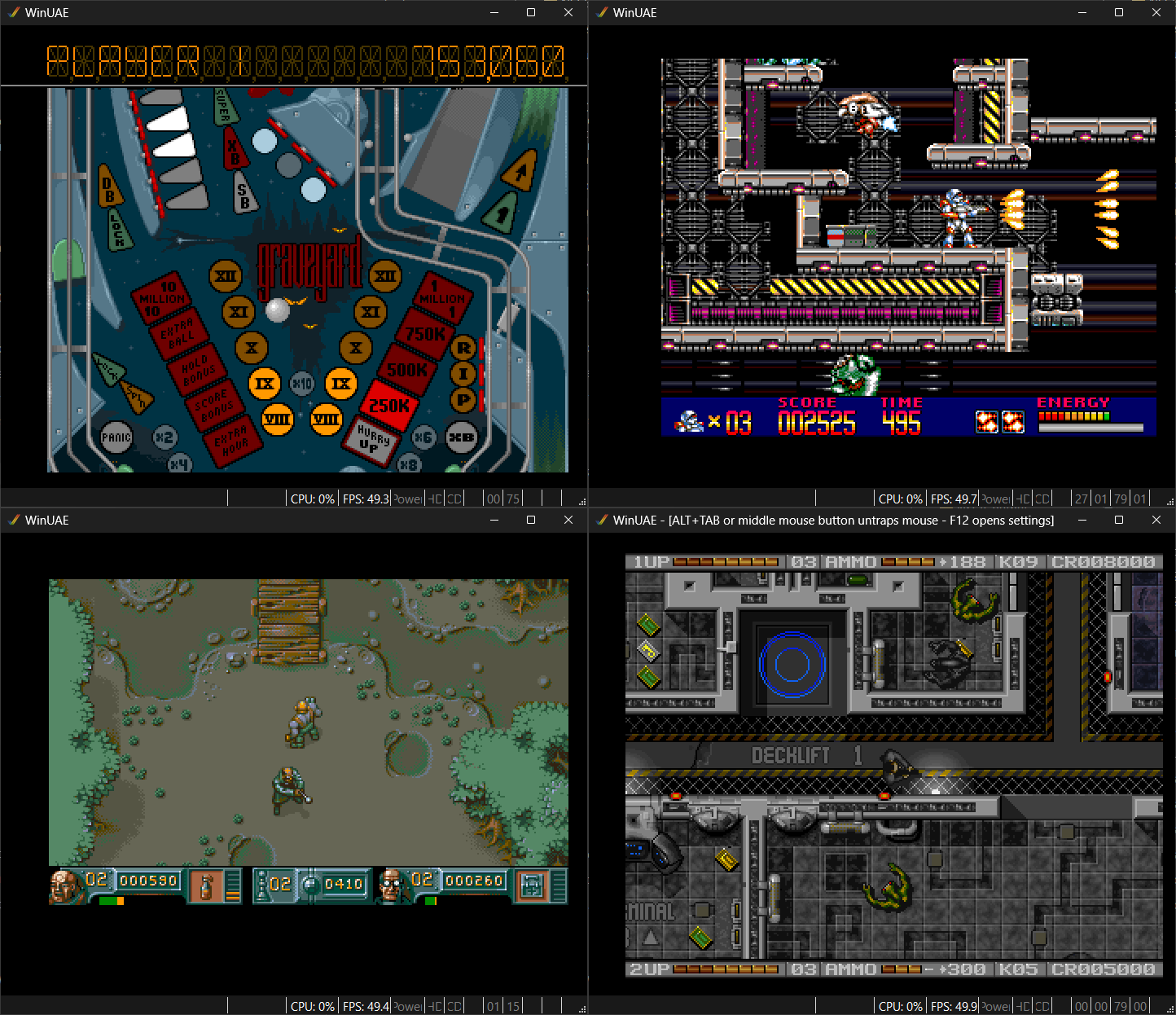Click floppy track 27 in the Turrican status bar
This screenshot has height=1015, width=1176.
click(x=1082, y=499)
